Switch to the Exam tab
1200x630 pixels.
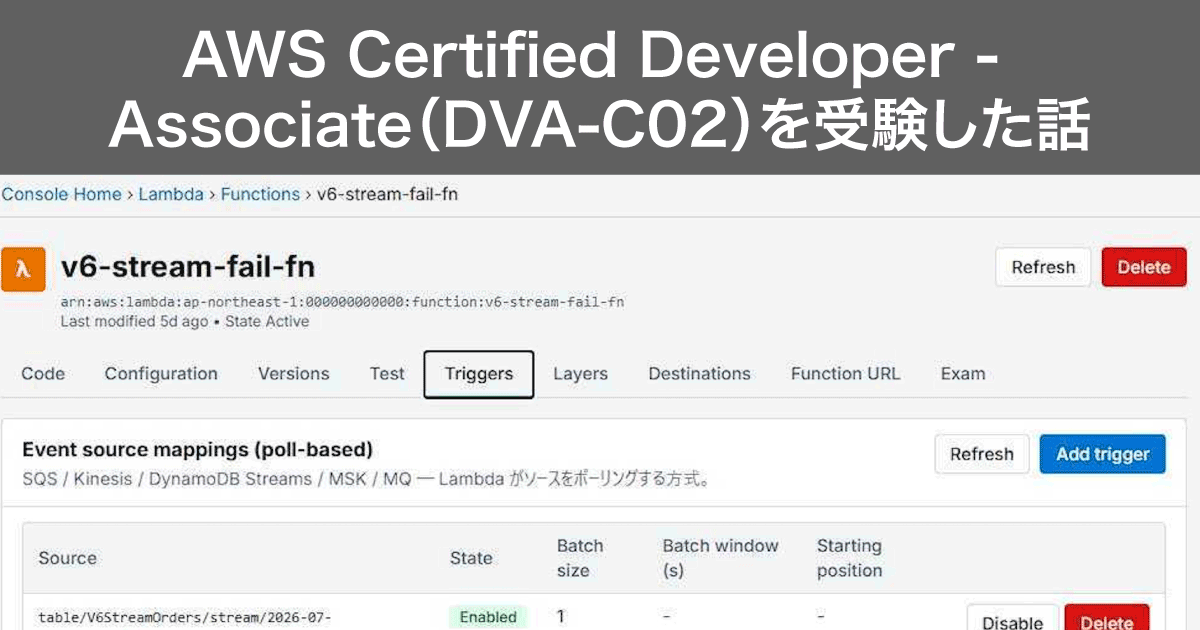click(x=963, y=374)
